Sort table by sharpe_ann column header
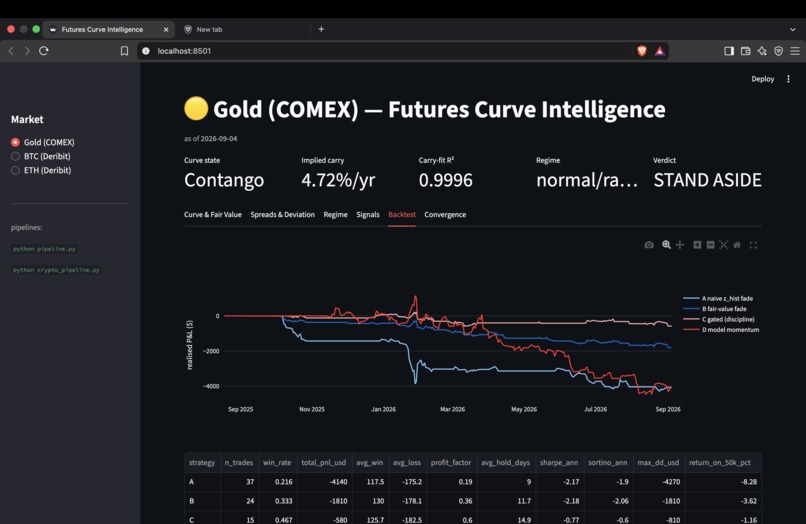The width and height of the screenshot is (806, 524). (x=559, y=462)
